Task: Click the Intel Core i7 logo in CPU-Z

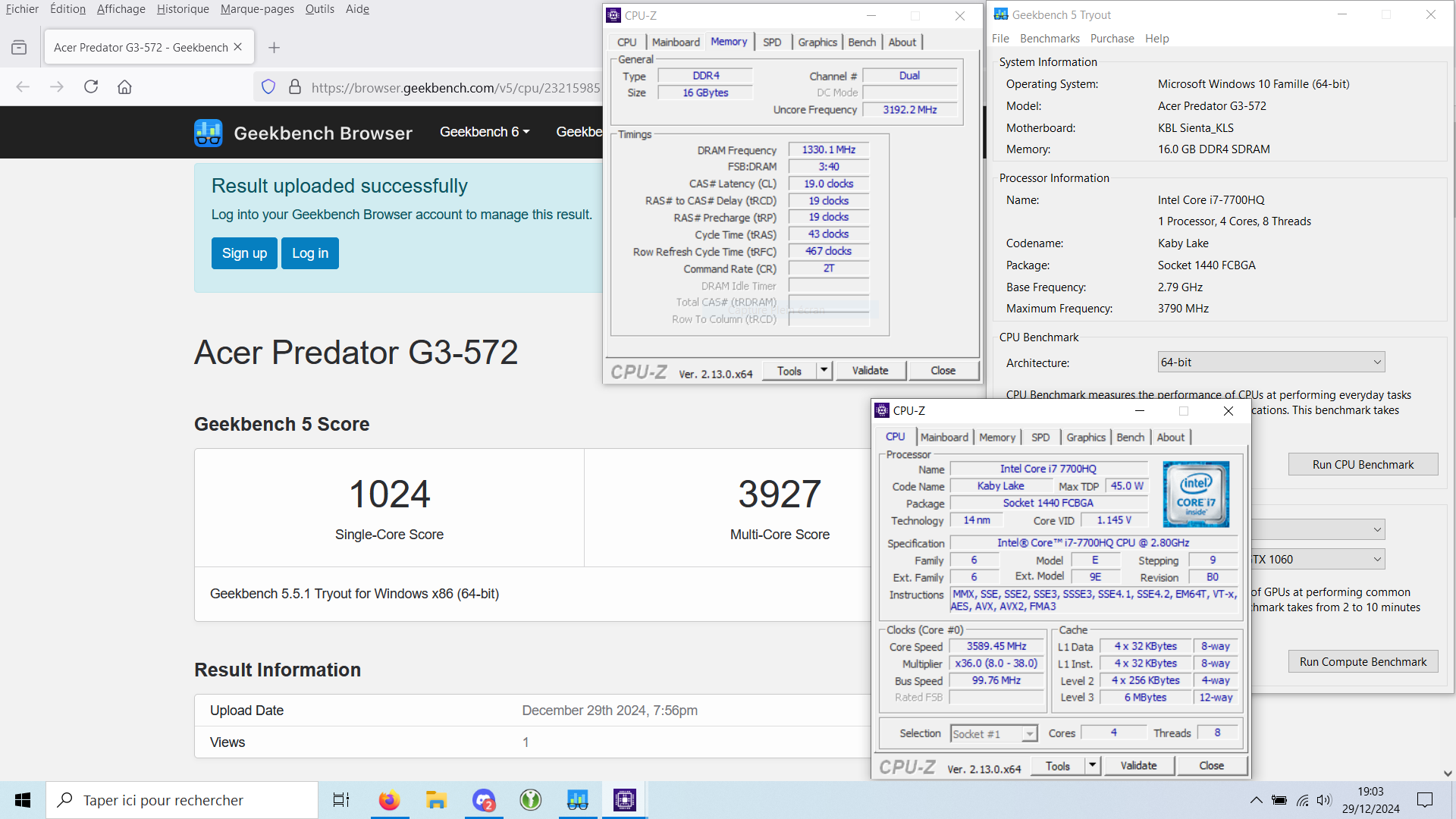Action: coord(1196,494)
